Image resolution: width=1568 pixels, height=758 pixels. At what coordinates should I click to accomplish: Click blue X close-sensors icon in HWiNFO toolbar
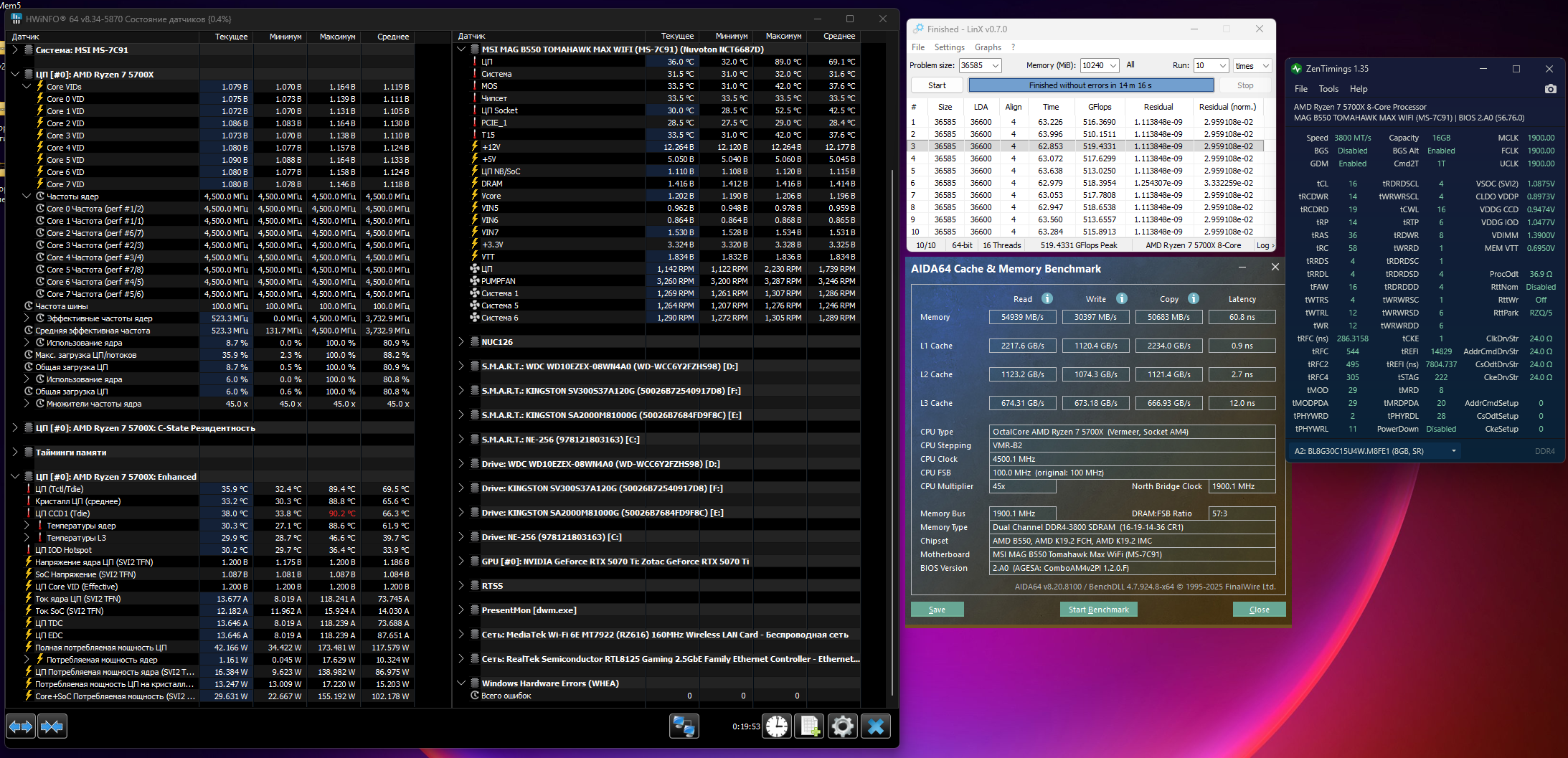(x=876, y=726)
